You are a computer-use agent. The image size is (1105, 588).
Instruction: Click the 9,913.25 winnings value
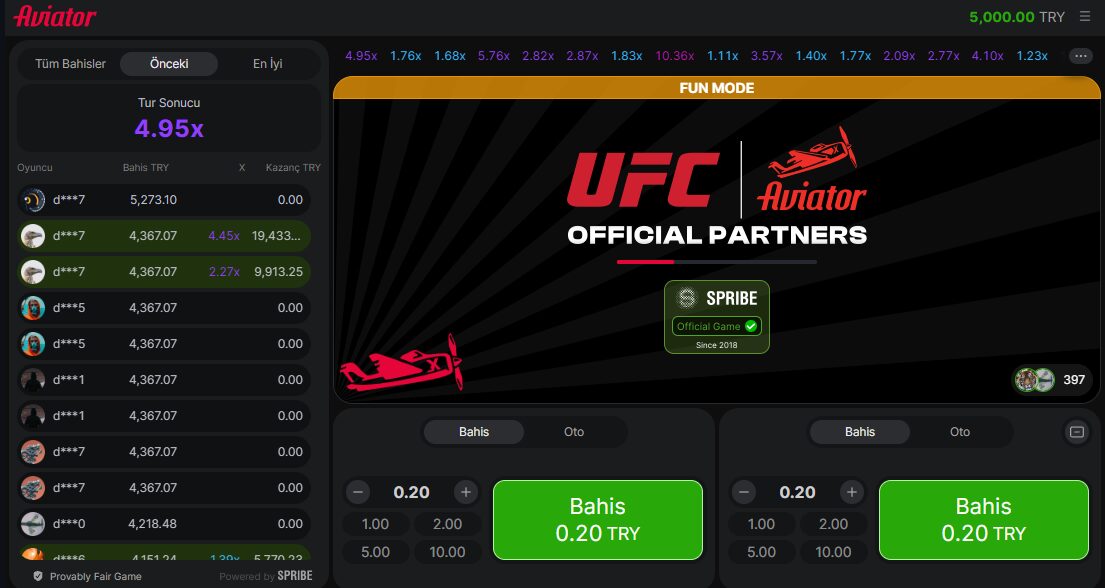click(x=278, y=272)
